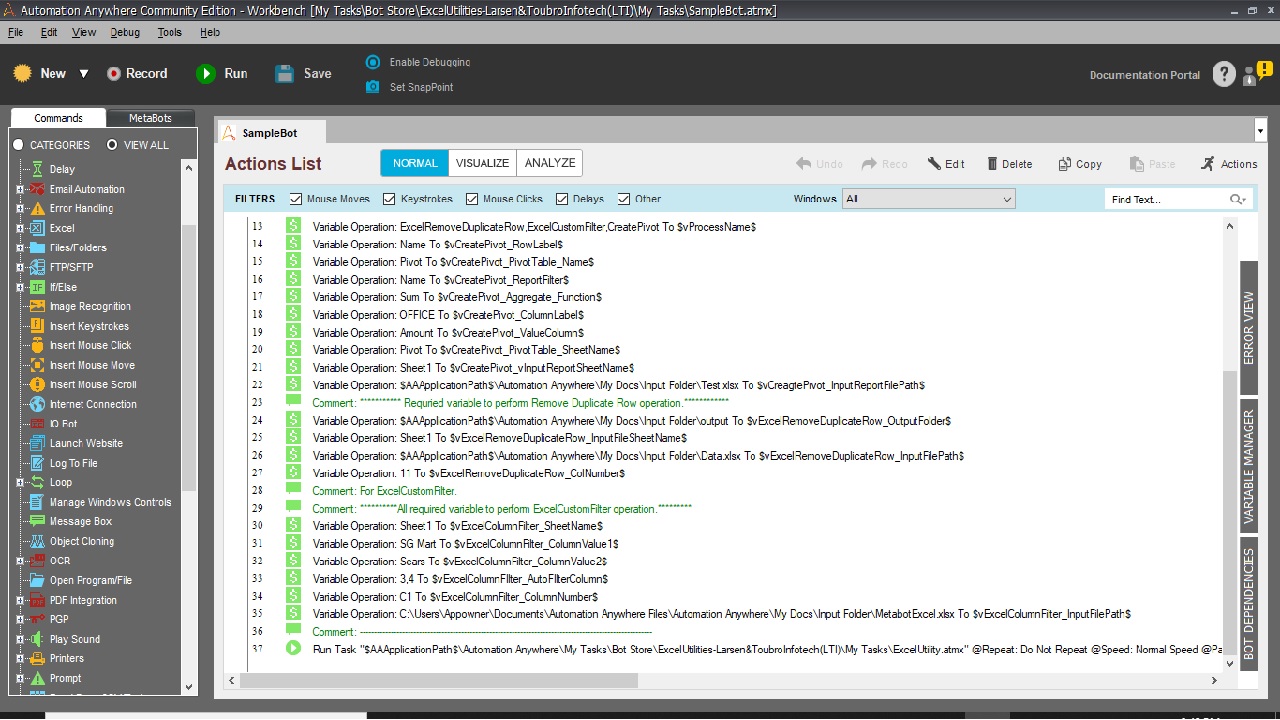This screenshot has width=1280, height=720.
Task: Toggle the Keystrokes filter checkbox
Action: tap(390, 199)
